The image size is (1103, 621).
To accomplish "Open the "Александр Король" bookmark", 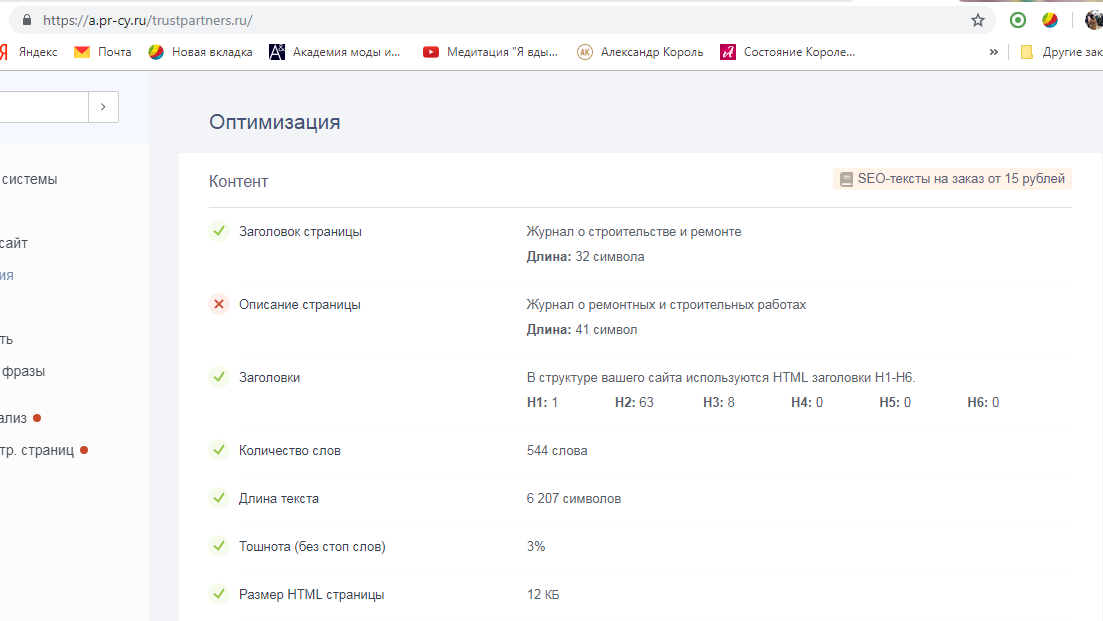I will click(x=640, y=52).
